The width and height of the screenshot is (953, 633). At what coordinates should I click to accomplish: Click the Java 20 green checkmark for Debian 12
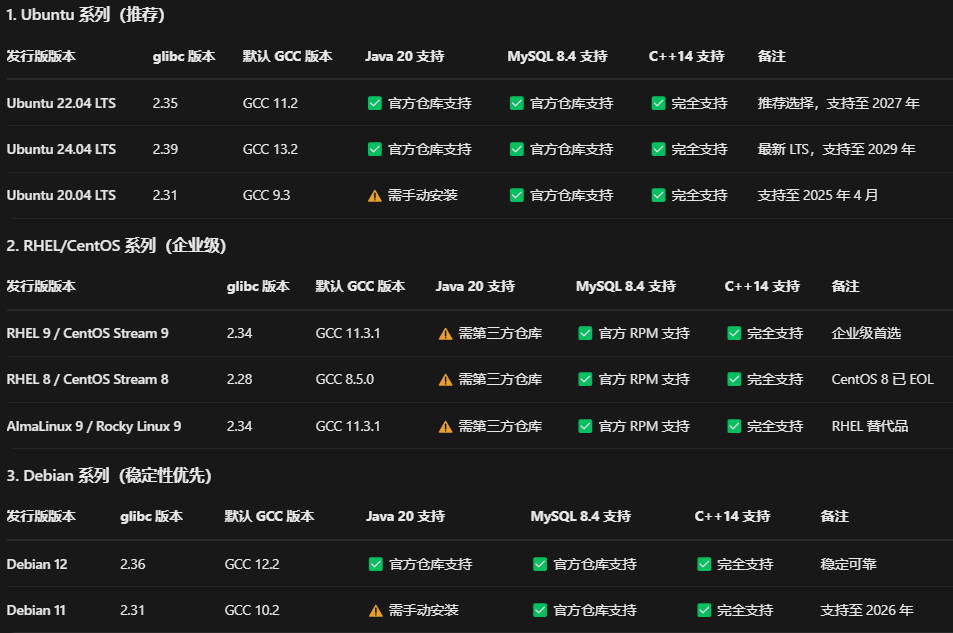coord(376,564)
